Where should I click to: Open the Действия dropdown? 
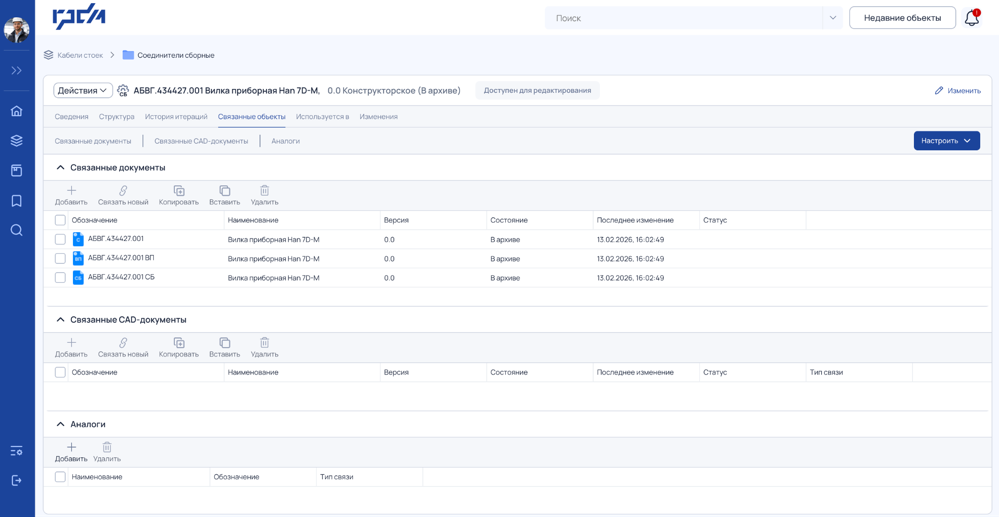point(83,91)
